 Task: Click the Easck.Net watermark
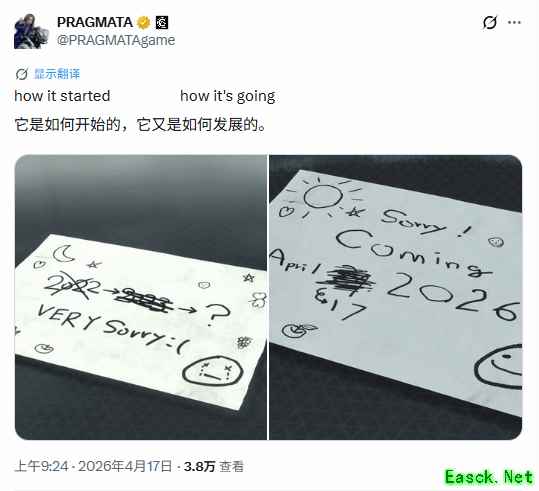(x=489, y=477)
